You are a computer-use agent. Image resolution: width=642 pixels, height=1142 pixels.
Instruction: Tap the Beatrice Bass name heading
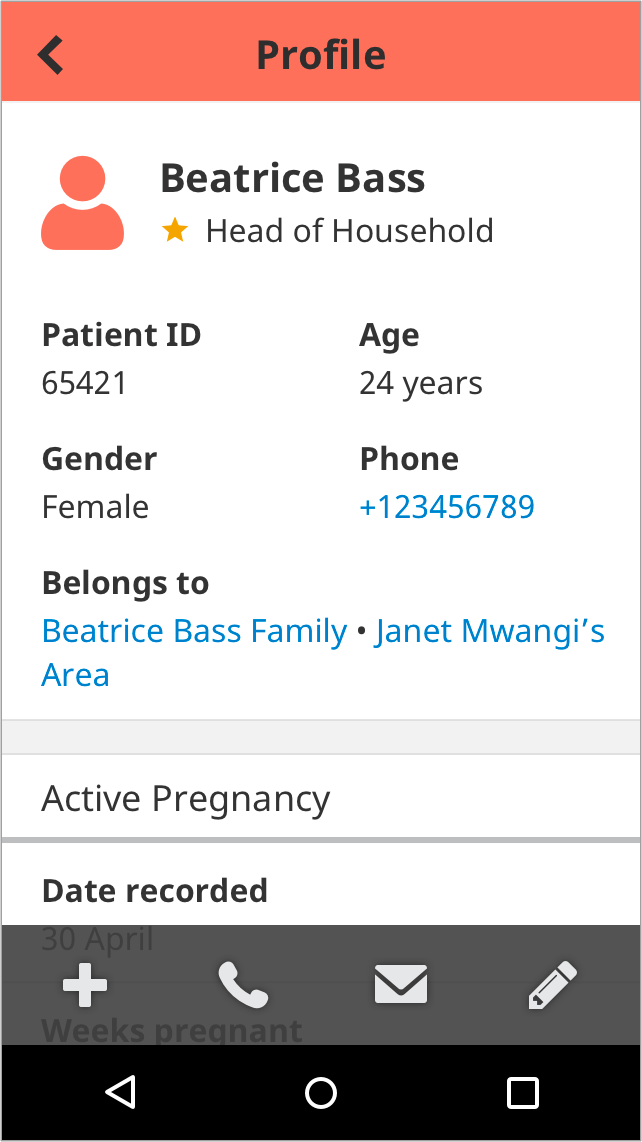292,178
